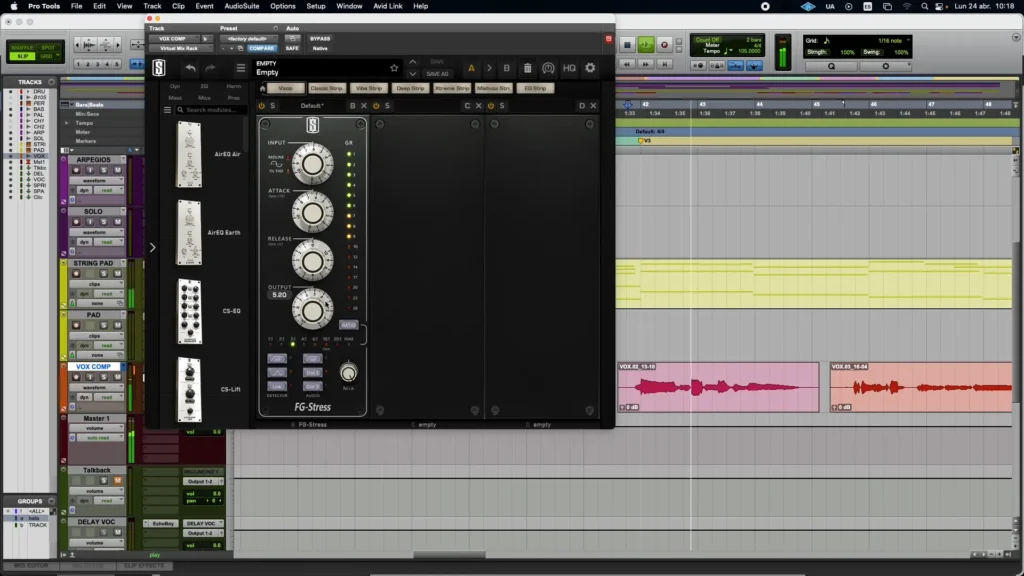Open the Virtual Mix Rack plugin selector
The width and height of the screenshot is (1024, 576).
pos(179,48)
